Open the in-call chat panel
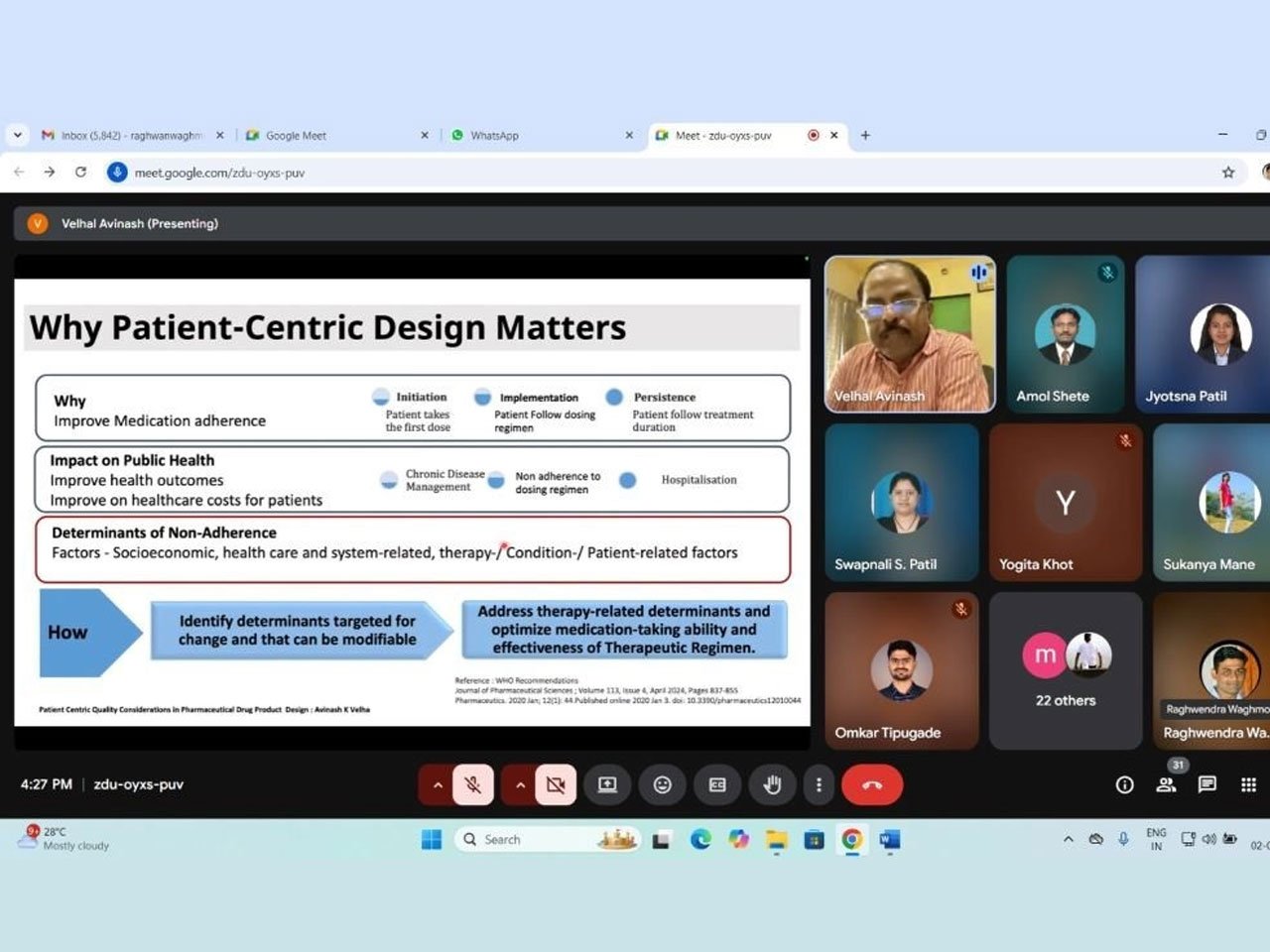Screen dimensions: 1270x952 1206,785
